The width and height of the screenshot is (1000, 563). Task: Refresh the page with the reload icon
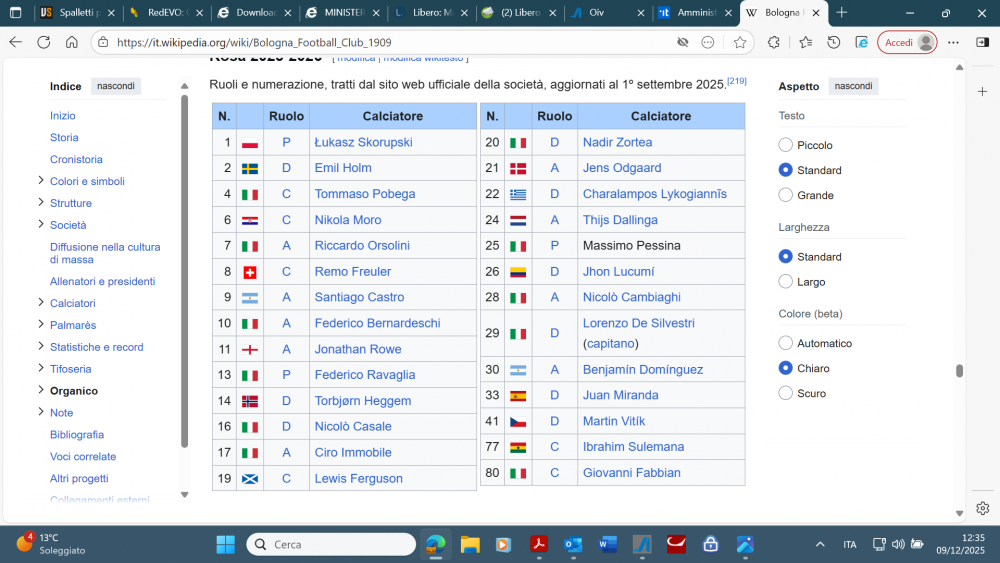(x=43, y=42)
